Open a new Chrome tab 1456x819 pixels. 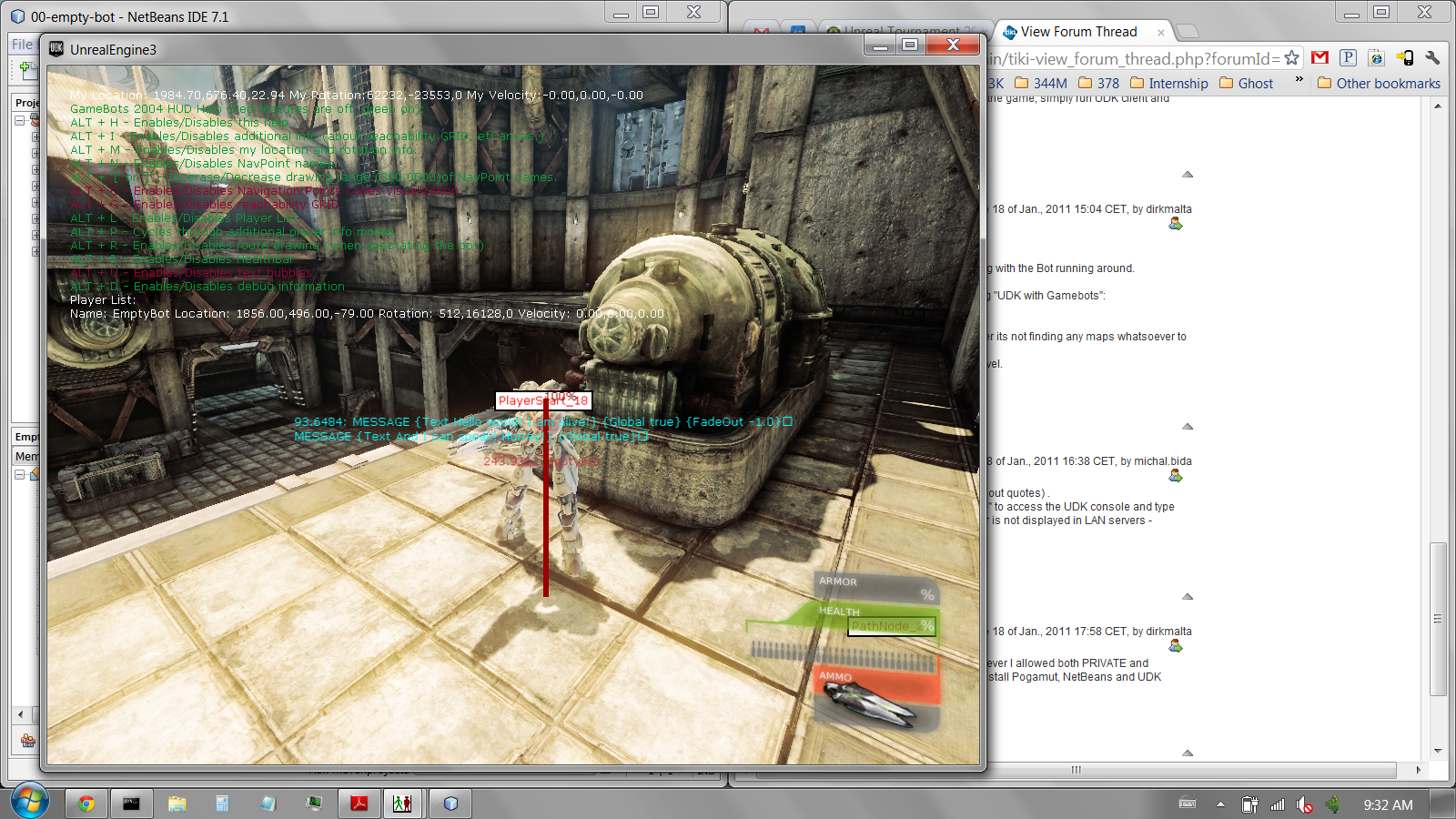pyautogui.click(x=1188, y=32)
